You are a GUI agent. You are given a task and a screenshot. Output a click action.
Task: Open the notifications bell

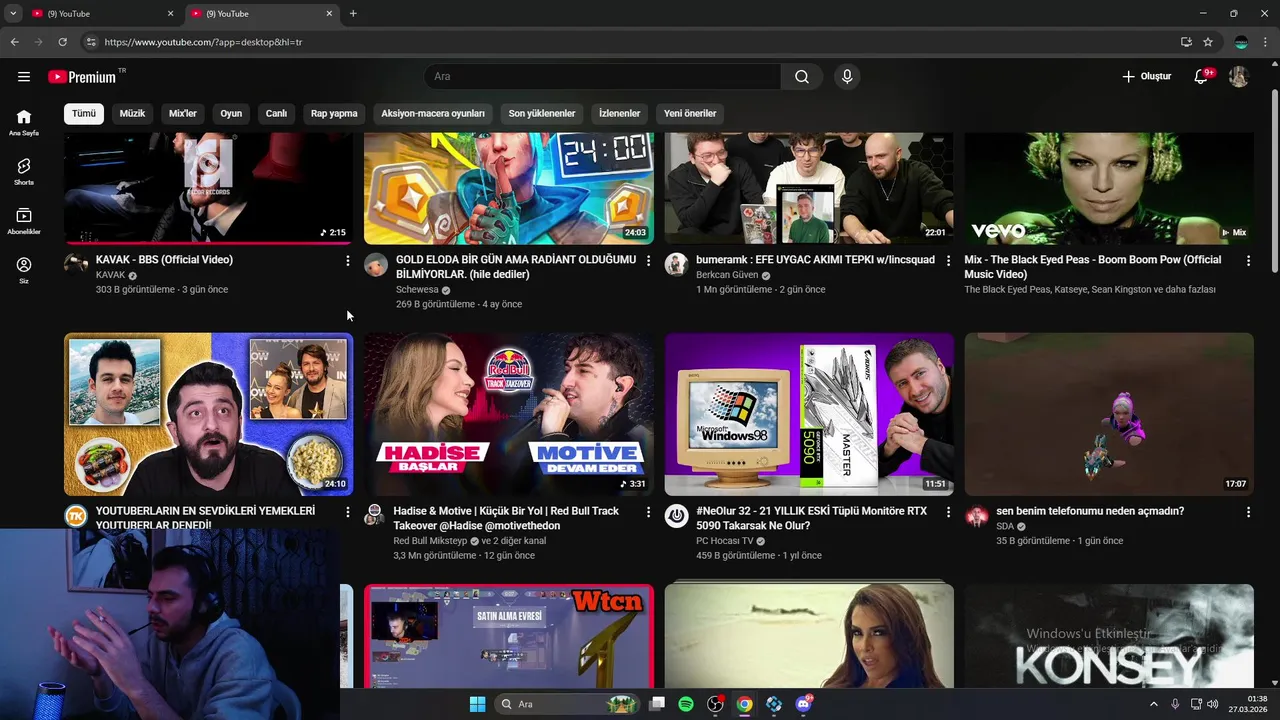(1202, 77)
